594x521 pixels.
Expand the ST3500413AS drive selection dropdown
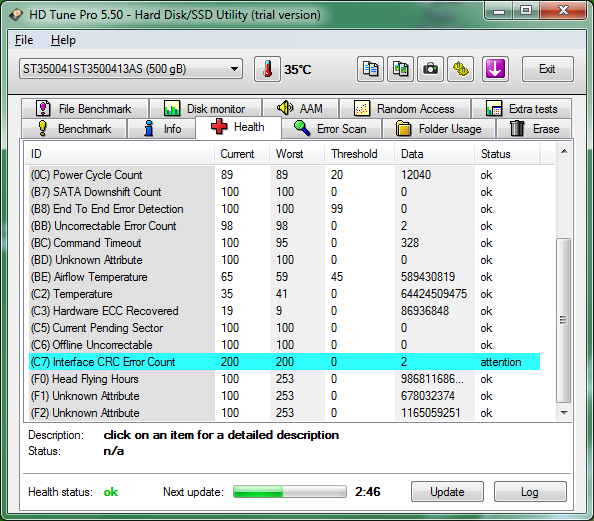click(x=131, y=69)
